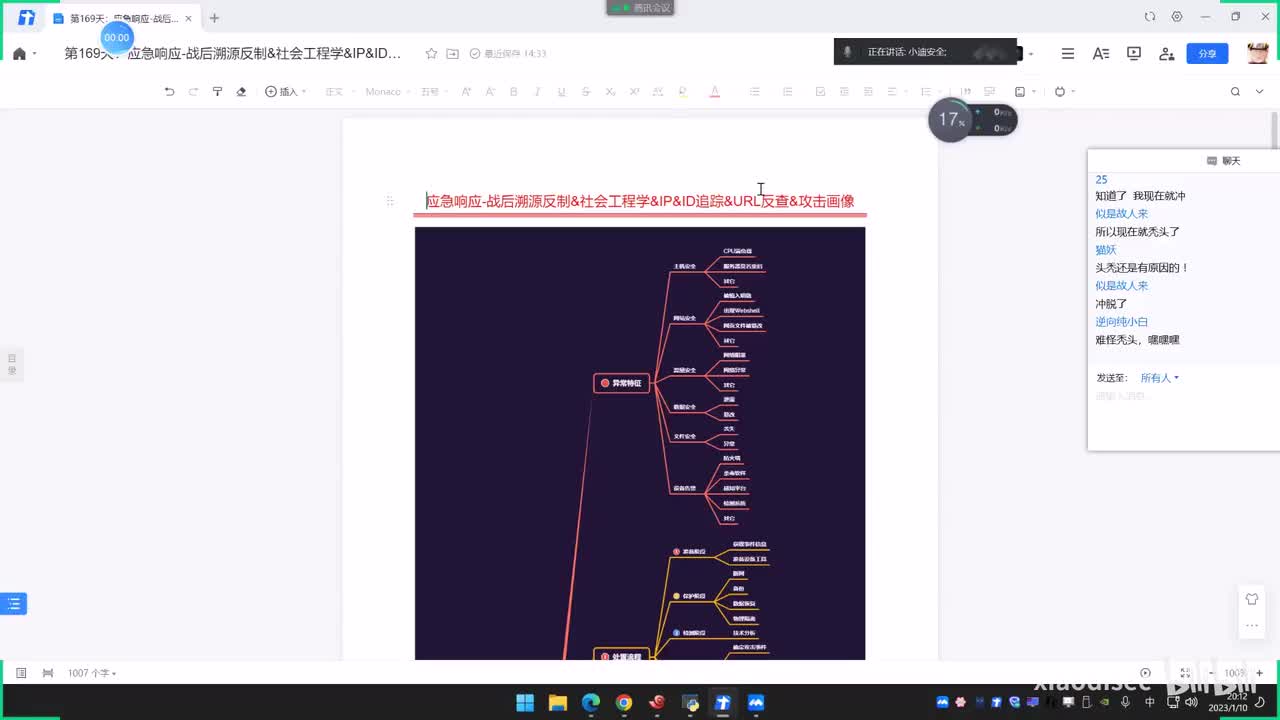Image resolution: width=1280 pixels, height=720 pixels.
Task: Click the blue Share (分享) button
Action: coord(1207,54)
